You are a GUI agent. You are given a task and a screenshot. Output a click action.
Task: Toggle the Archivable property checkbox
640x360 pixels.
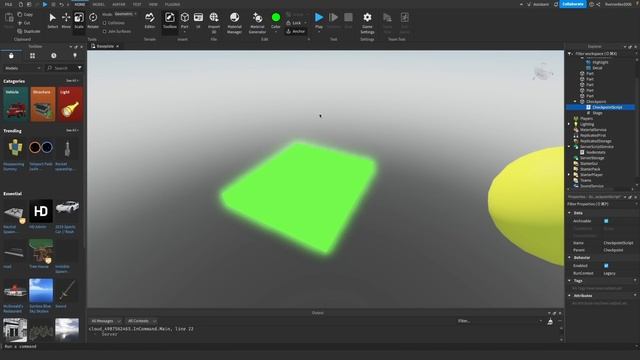coord(606,221)
